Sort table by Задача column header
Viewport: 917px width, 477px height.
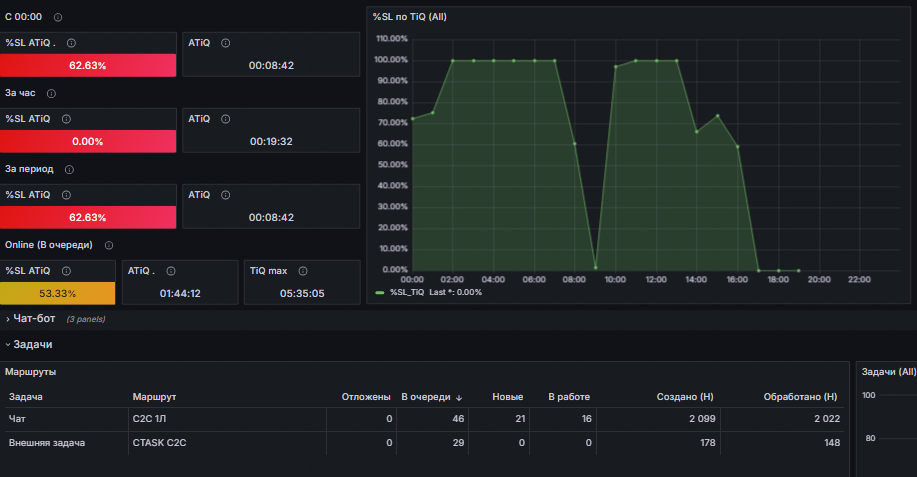tap(26, 397)
